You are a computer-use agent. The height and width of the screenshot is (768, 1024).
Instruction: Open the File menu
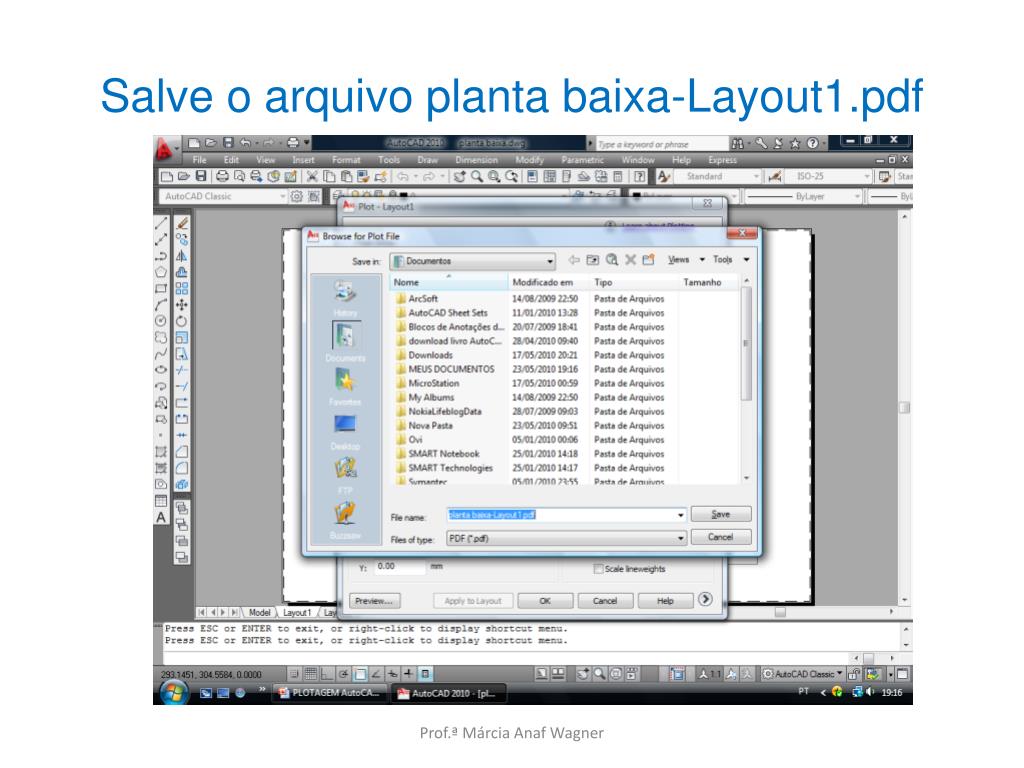(199, 160)
